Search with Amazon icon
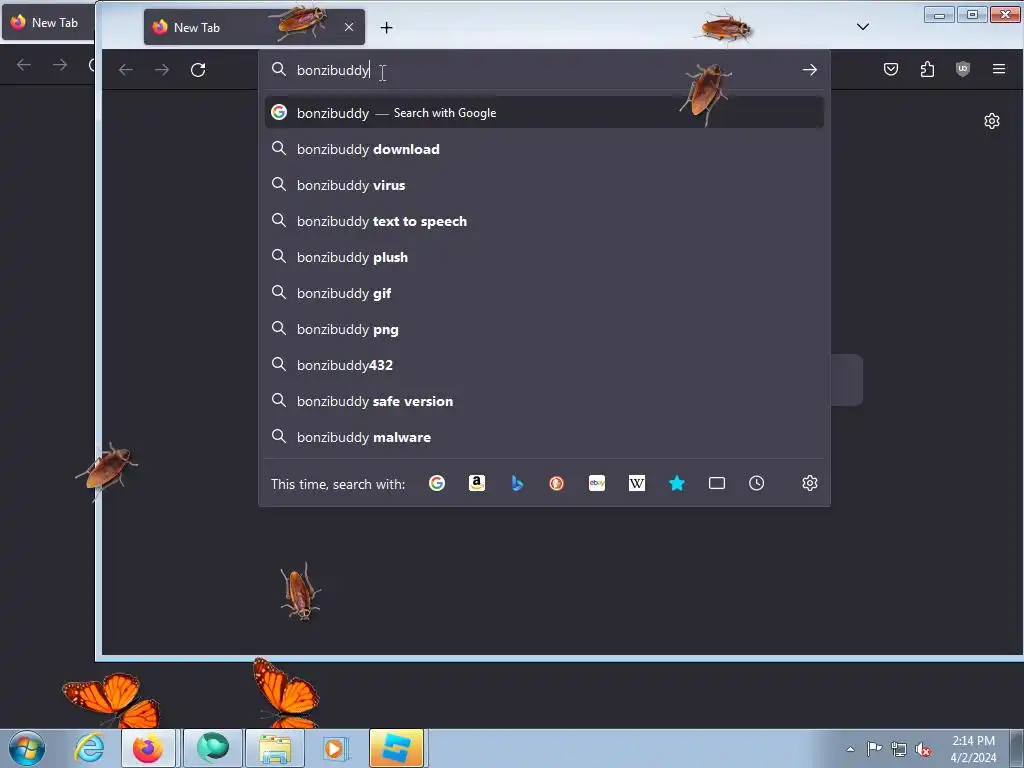Image resolution: width=1024 pixels, height=768 pixels. [x=477, y=483]
